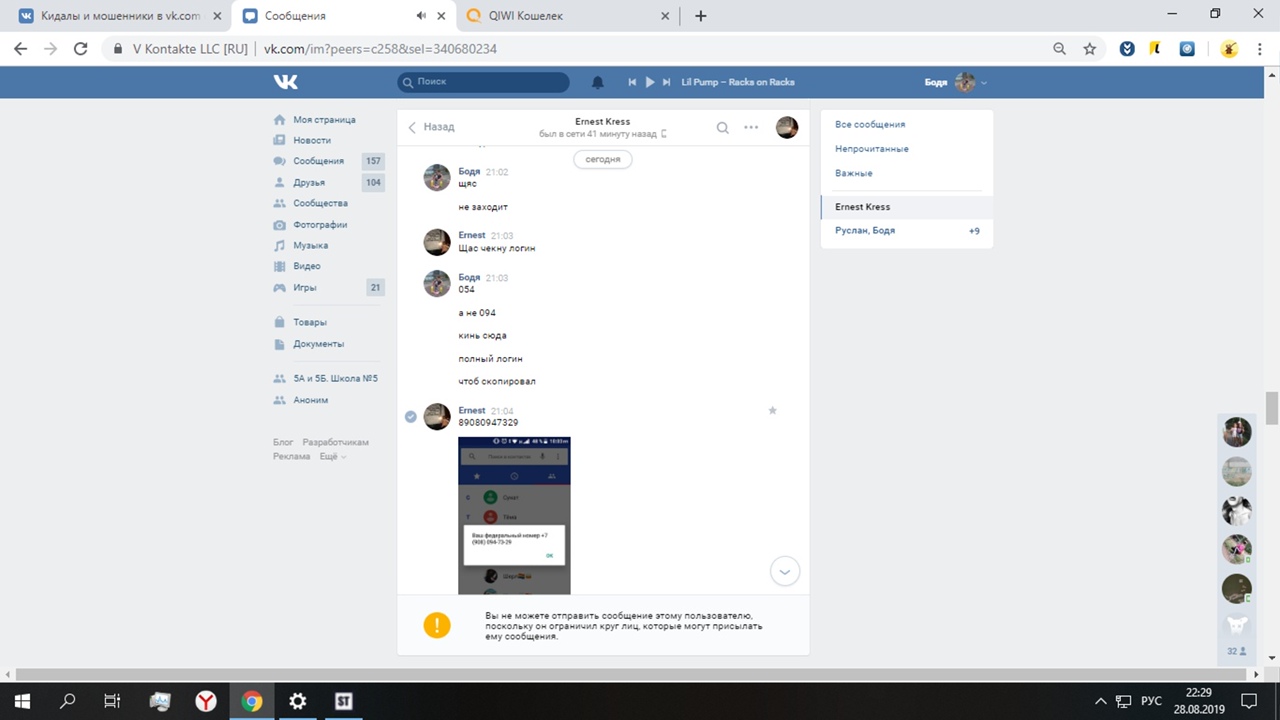Bookmark this page with star icon
Viewport: 1280px width, 720px height.
[1090, 48]
